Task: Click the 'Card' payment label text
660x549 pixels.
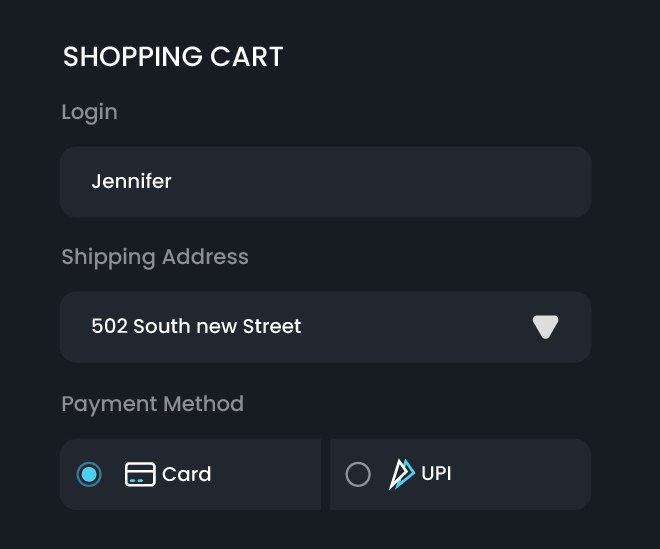Action: click(186, 474)
